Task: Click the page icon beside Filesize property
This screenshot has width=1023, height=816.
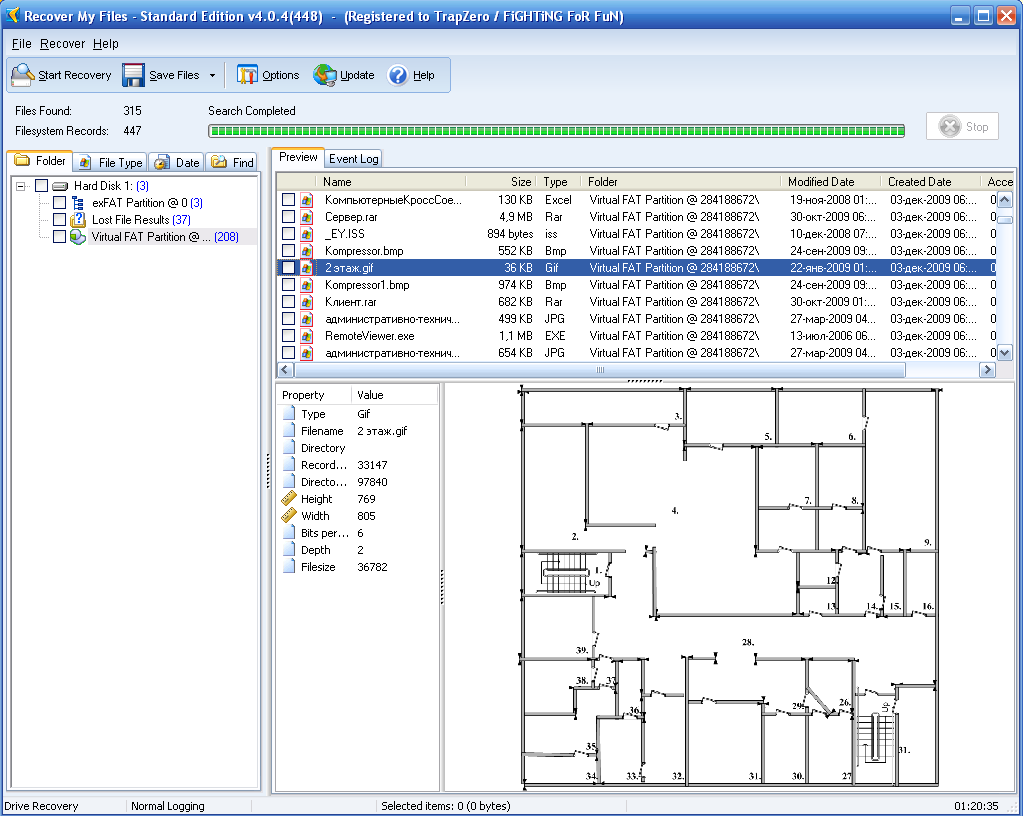Action: coord(288,567)
